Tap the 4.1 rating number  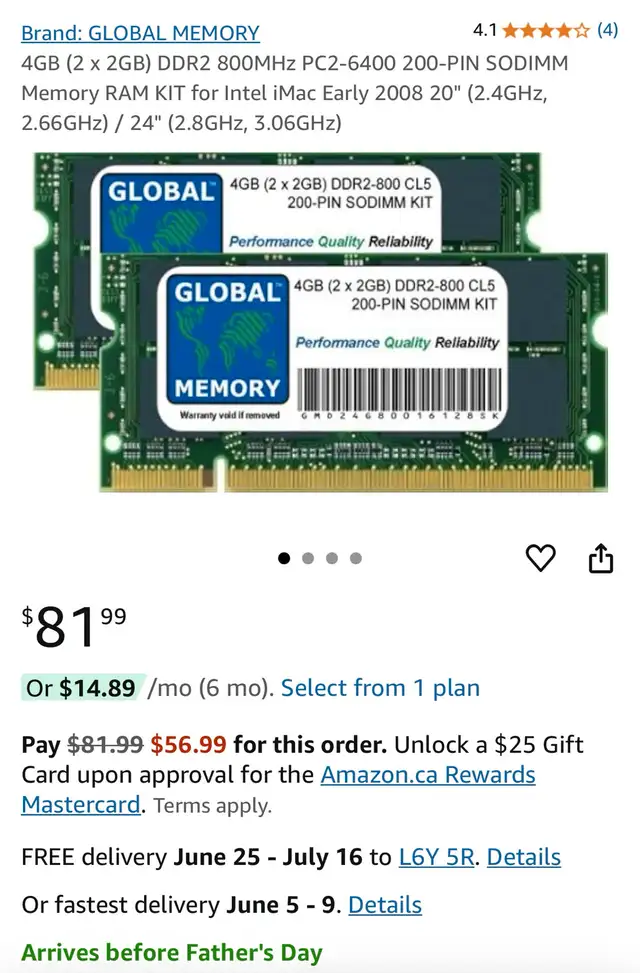click(x=485, y=30)
